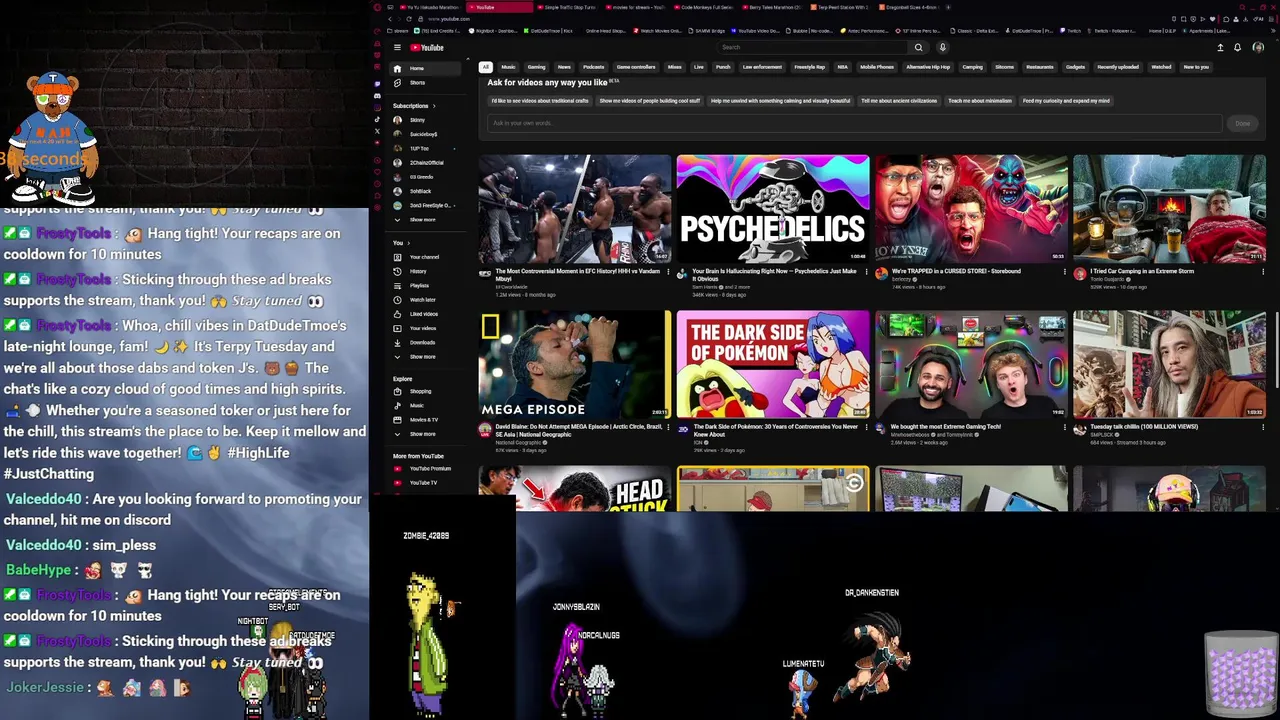The image size is (1280, 720).
Task: Select the All filter chip
Action: [486, 67]
